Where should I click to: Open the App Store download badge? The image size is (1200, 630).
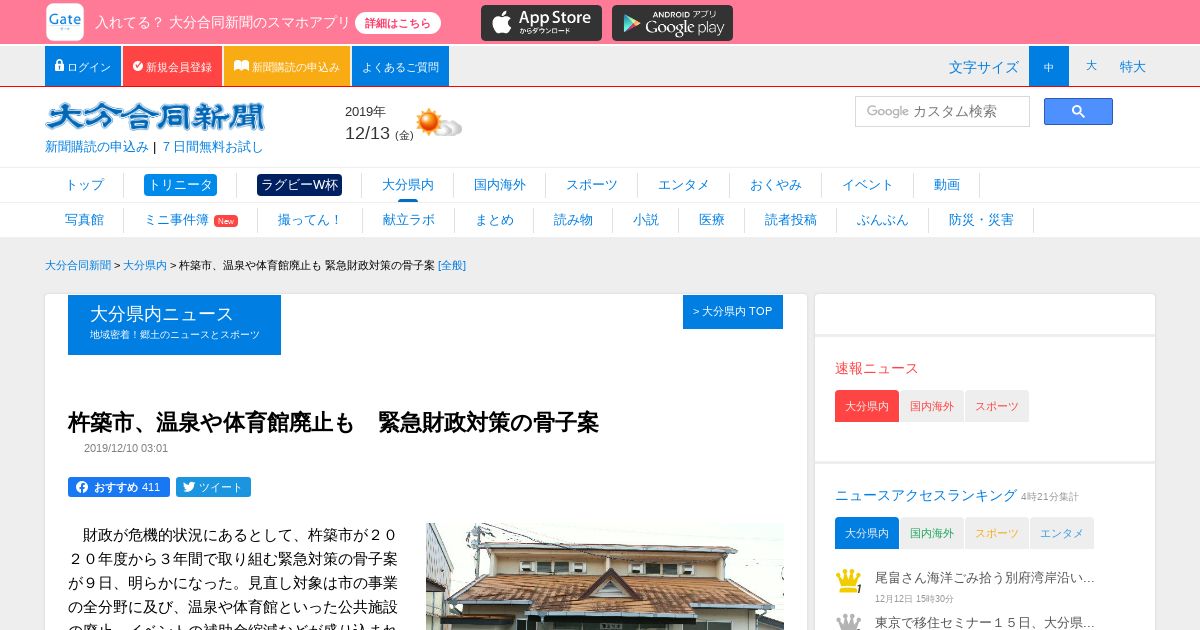coord(541,23)
